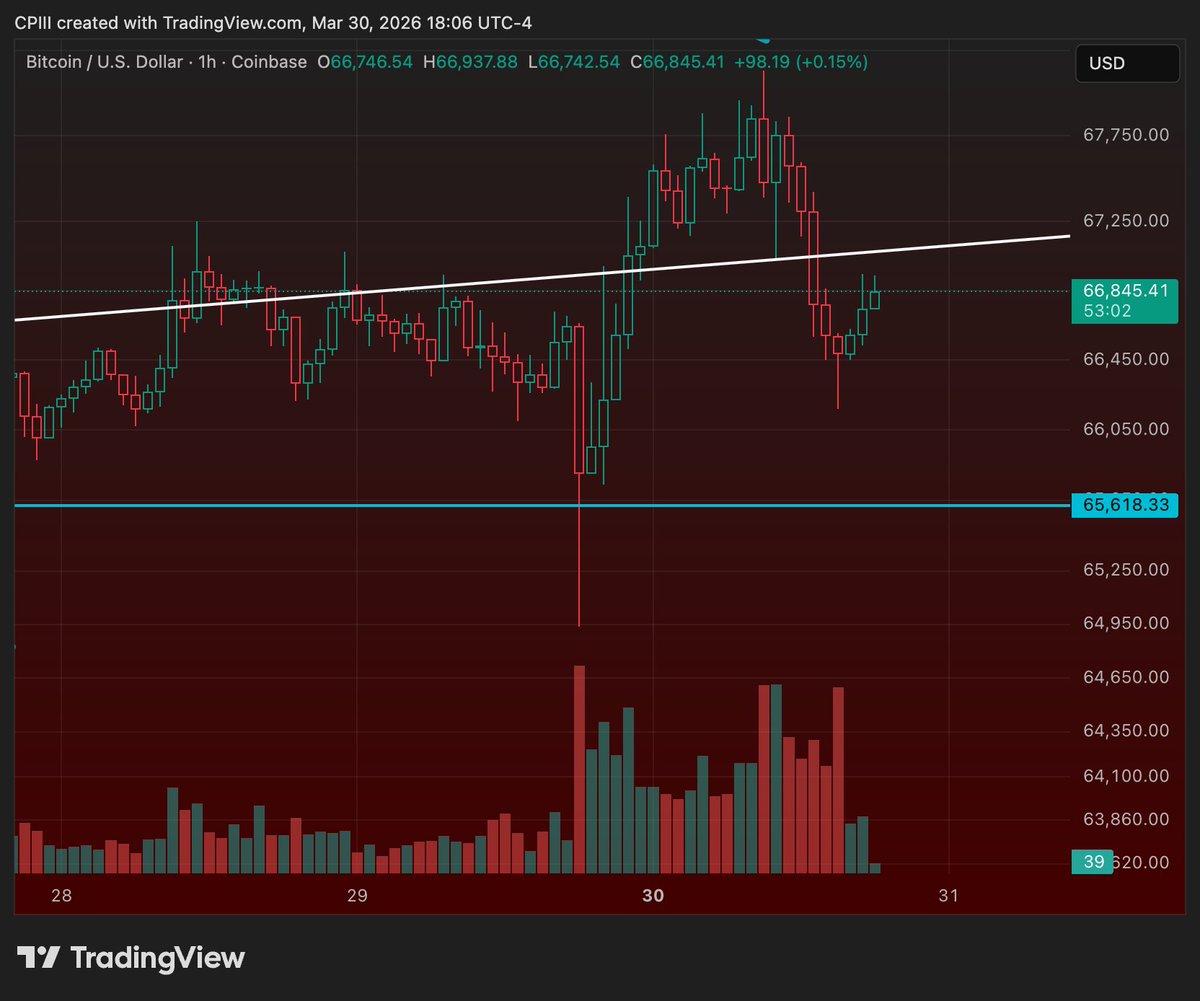Click the 65,250.00 price axis label

pyautogui.click(x=1125, y=570)
